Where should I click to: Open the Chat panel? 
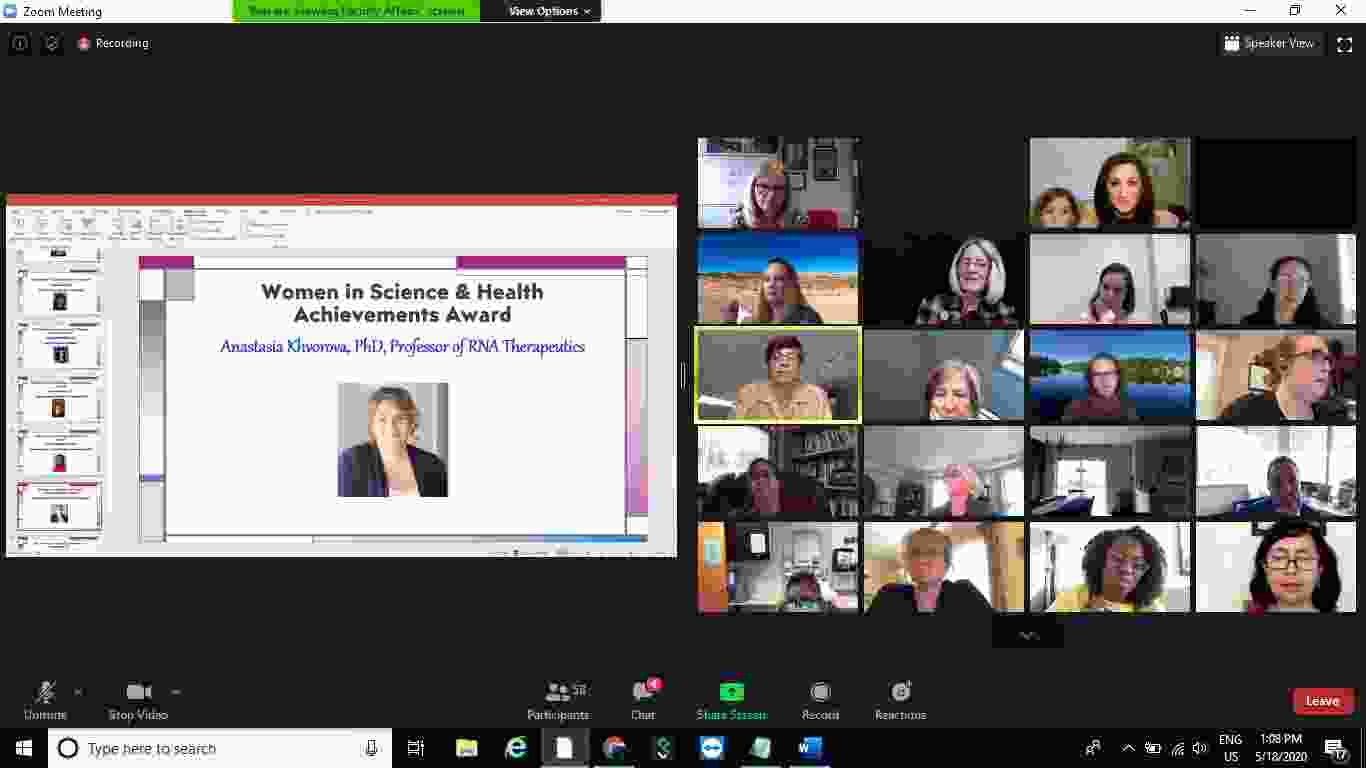click(x=643, y=699)
